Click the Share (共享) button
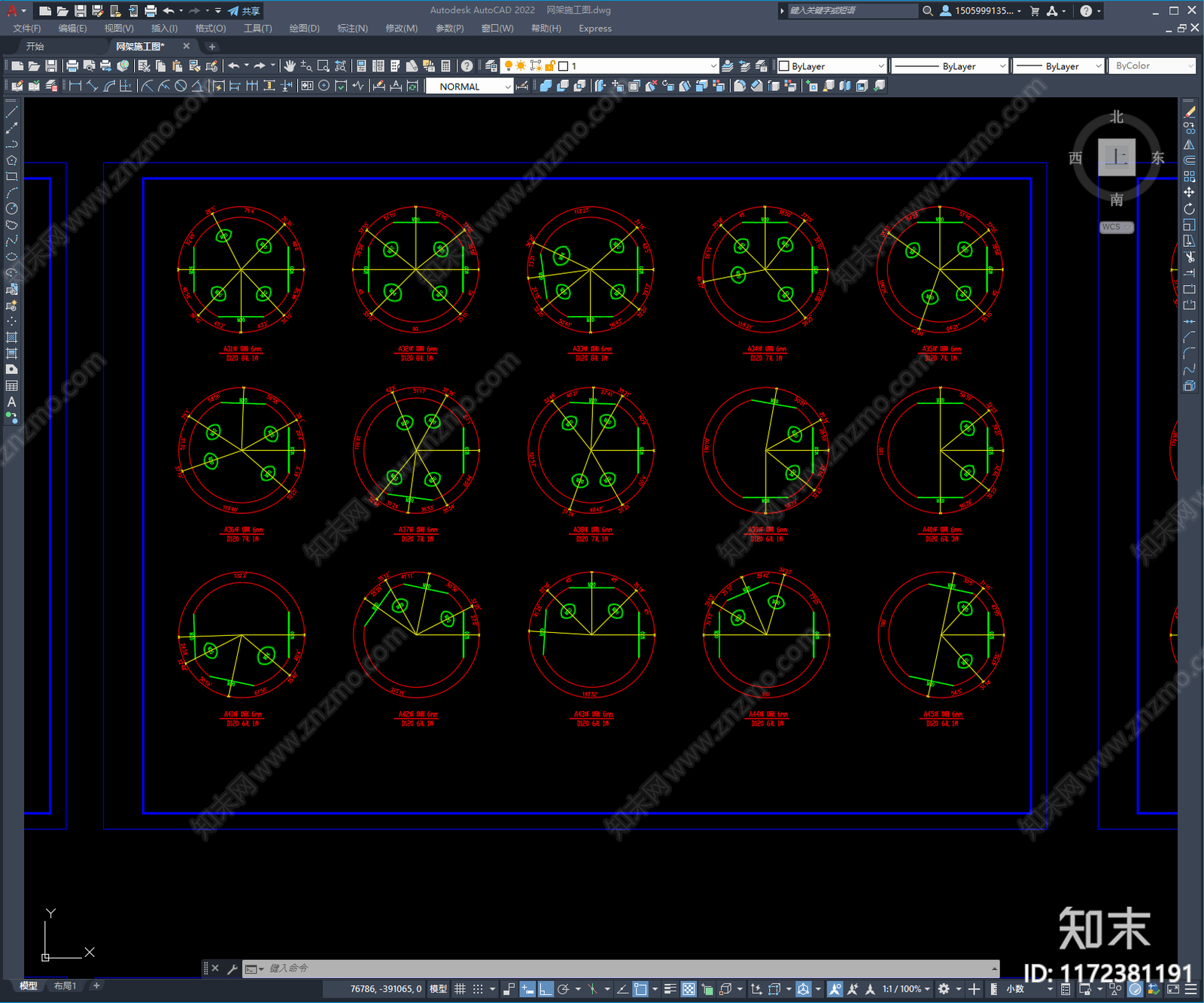Viewport: 1204px width, 1003px height. 244,11
